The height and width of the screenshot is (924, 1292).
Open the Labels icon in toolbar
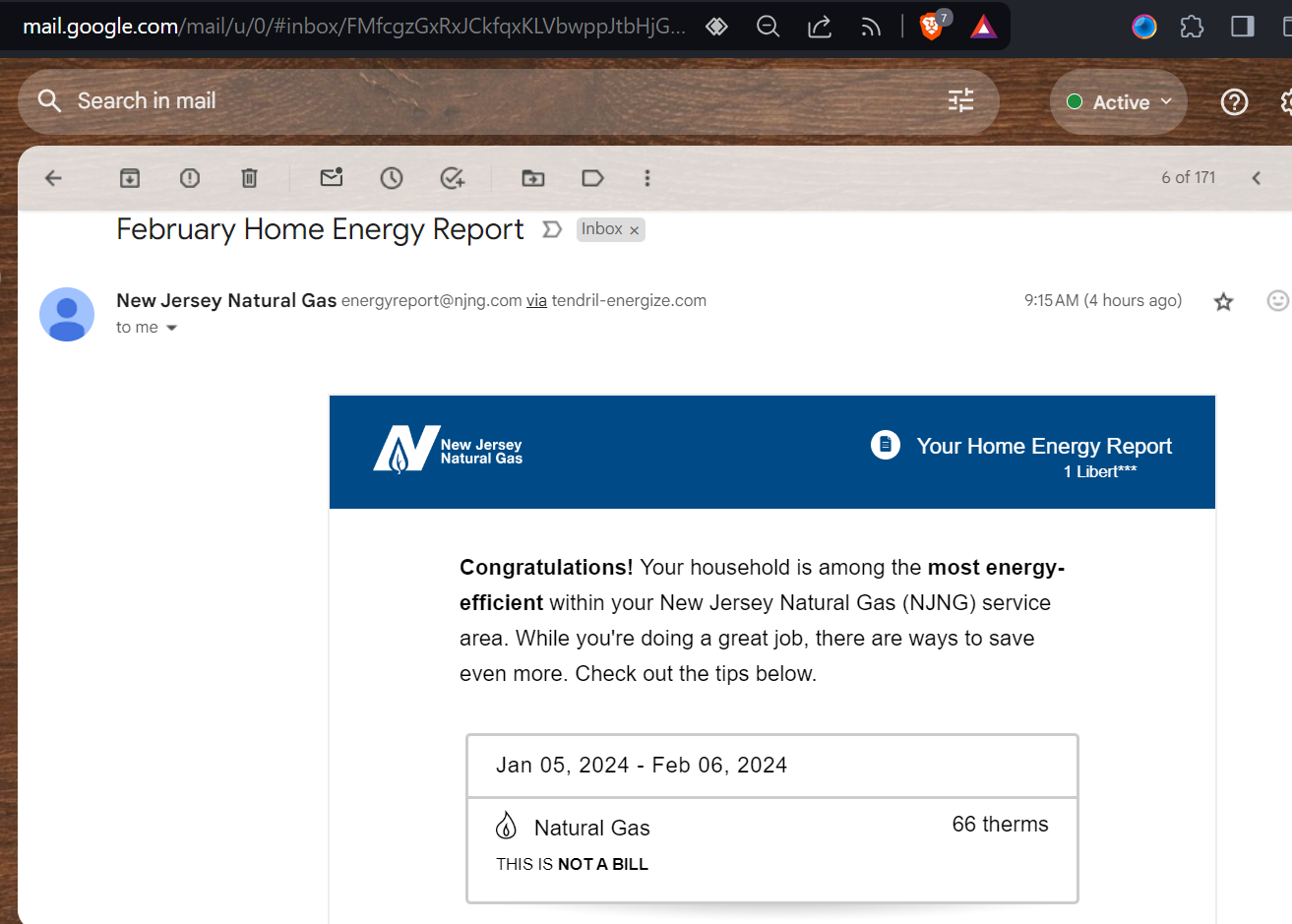(592, 178)
